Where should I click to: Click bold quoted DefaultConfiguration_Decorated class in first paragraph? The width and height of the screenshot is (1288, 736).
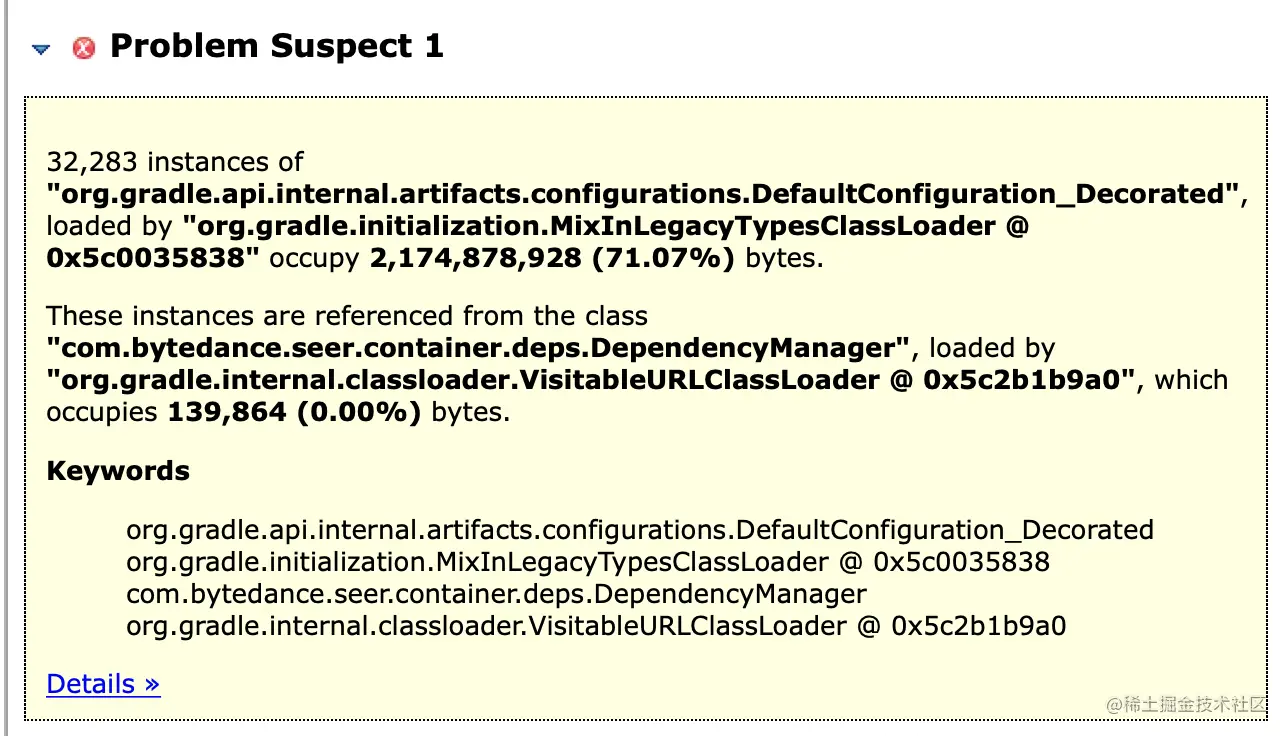click(x=644, y=194)
